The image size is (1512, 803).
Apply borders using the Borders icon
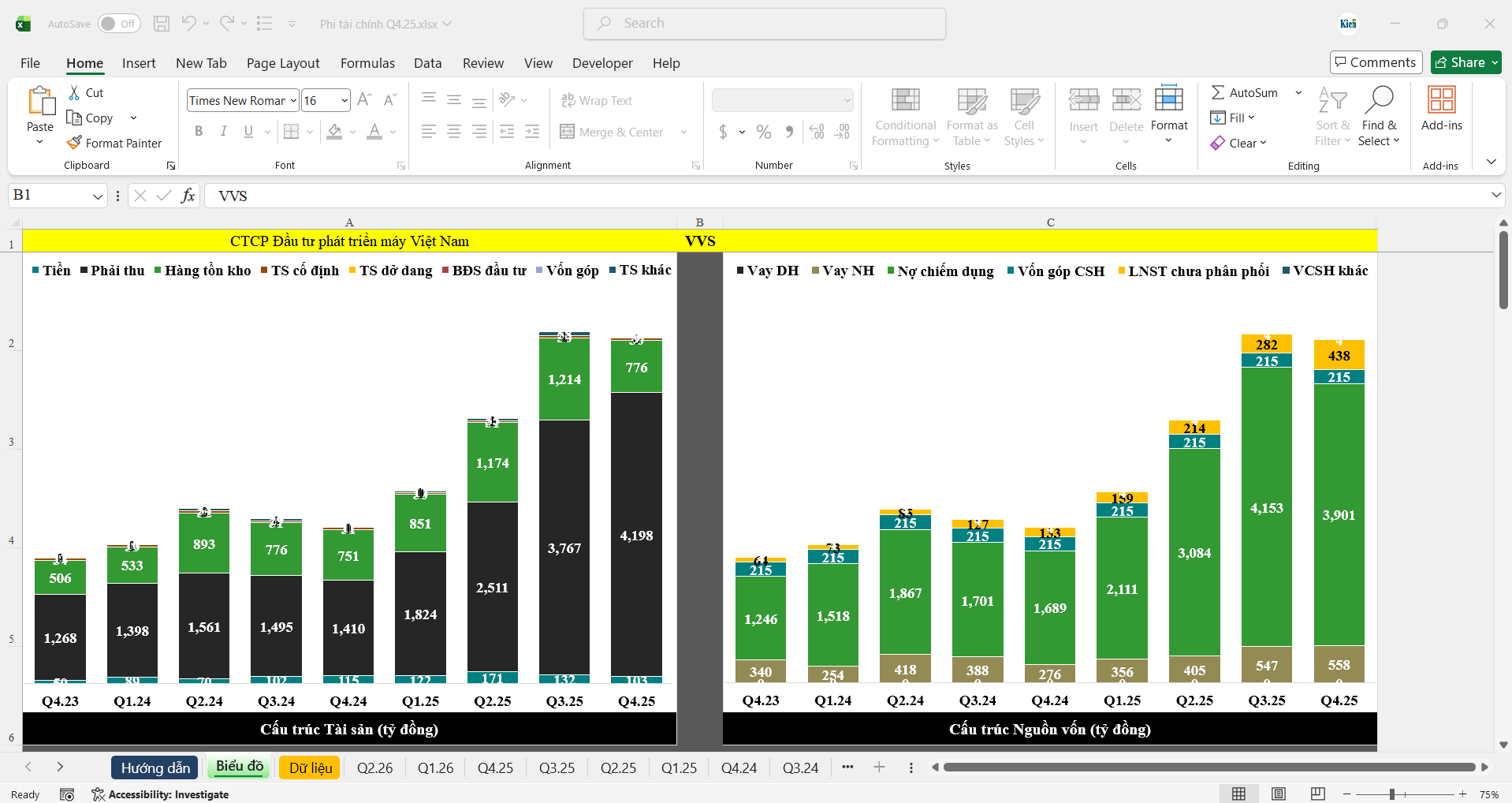click(x=291, y=132)
